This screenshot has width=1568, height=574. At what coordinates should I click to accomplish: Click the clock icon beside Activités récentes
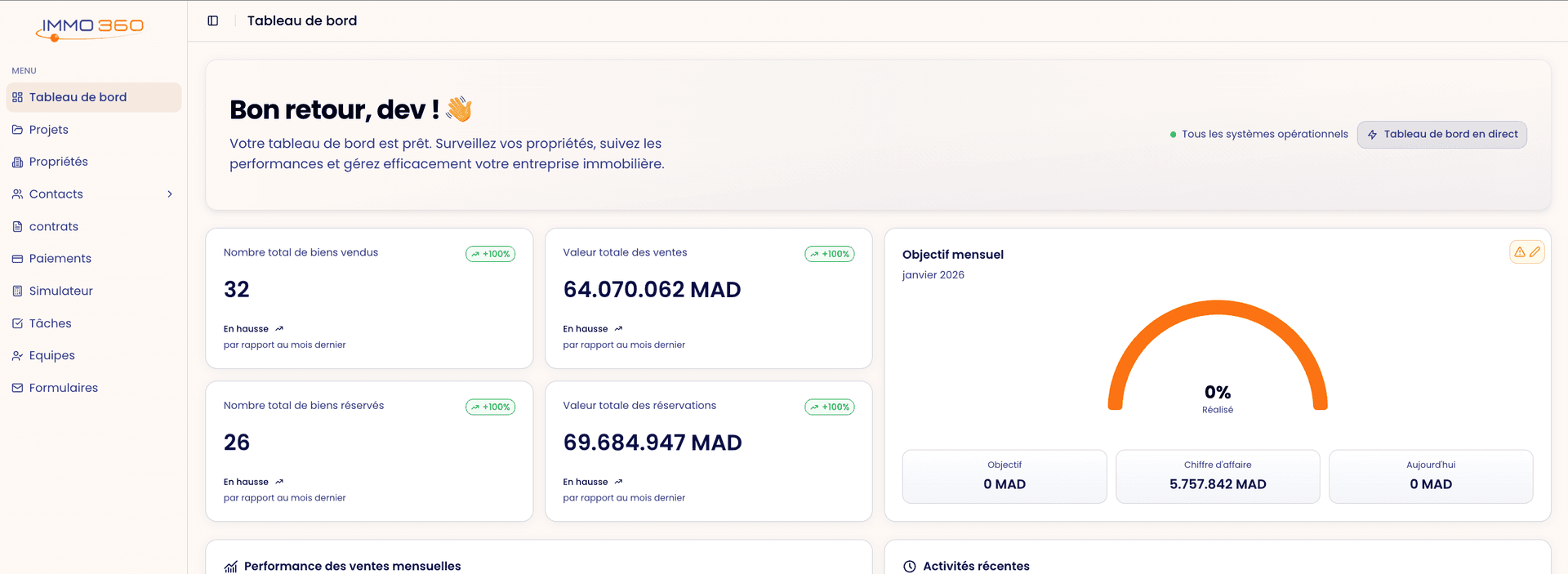pyautogui.click(x=910, y=567)
